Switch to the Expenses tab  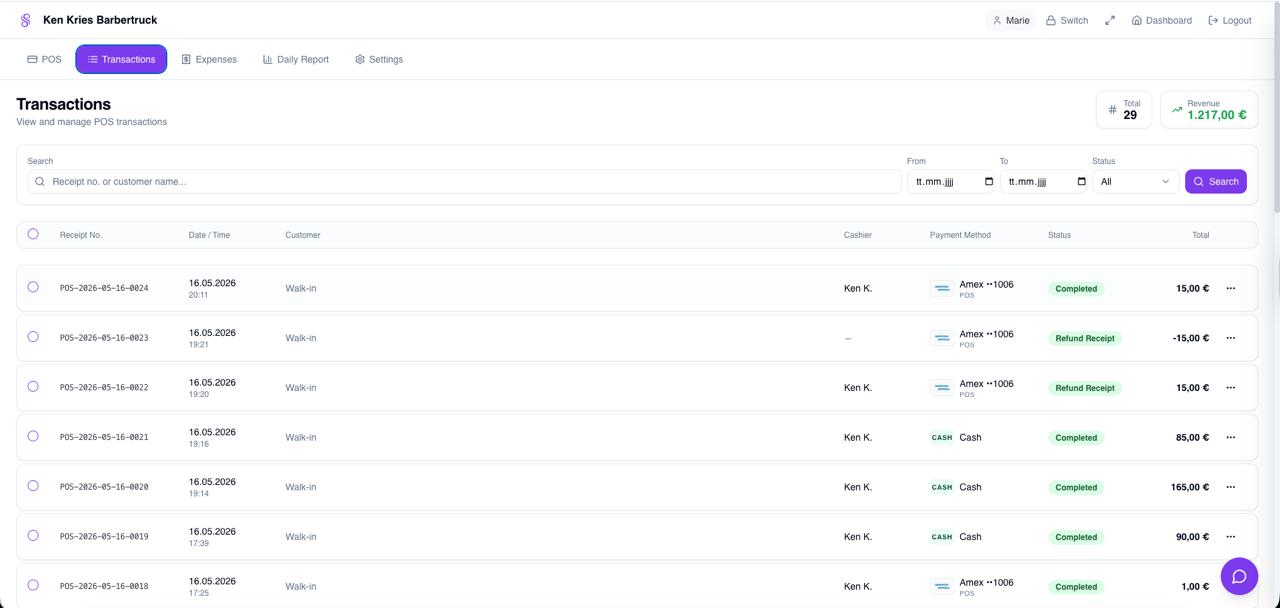click(x=209, y=59)
